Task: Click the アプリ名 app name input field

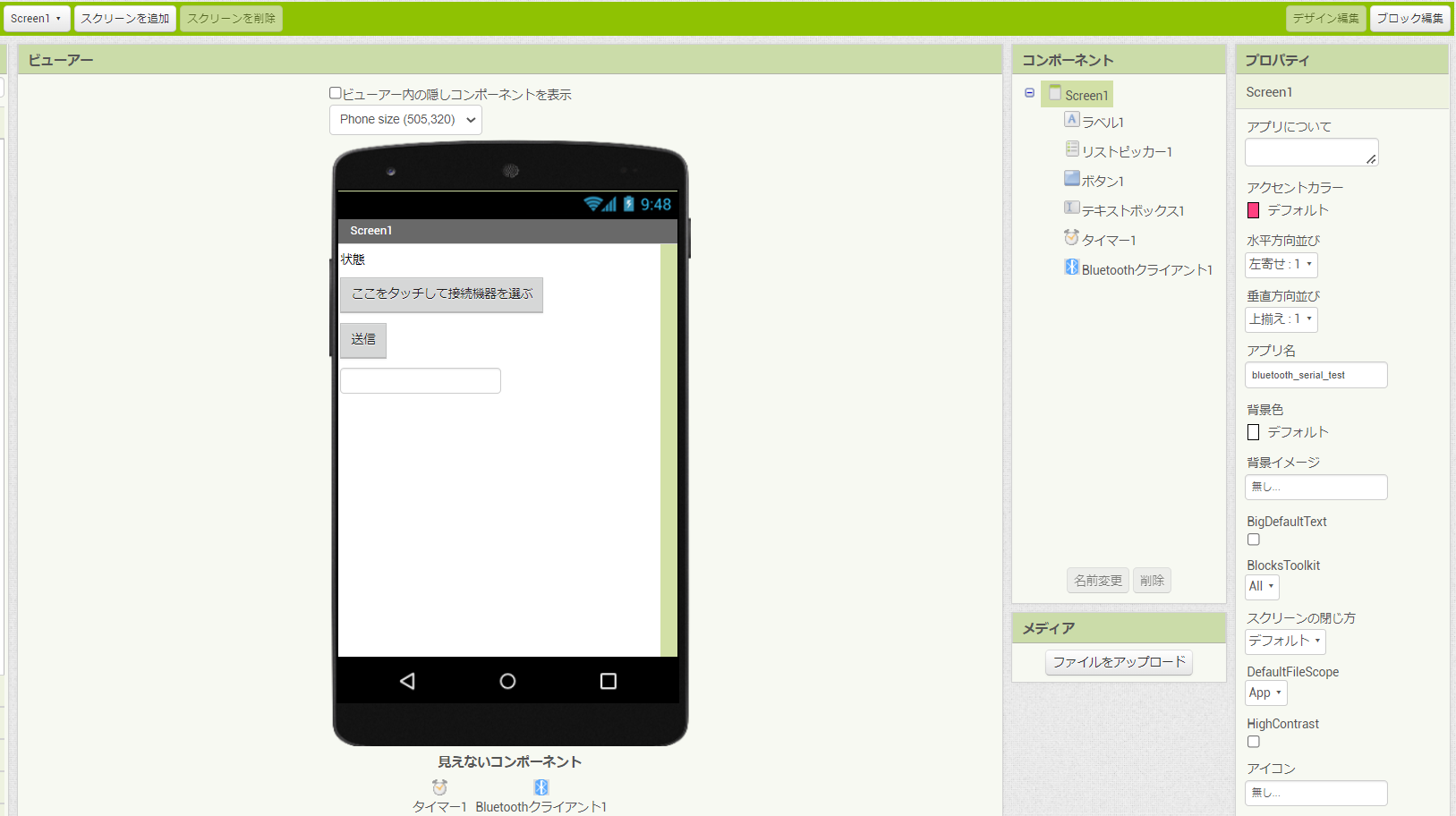Action: click(1316, 375)
